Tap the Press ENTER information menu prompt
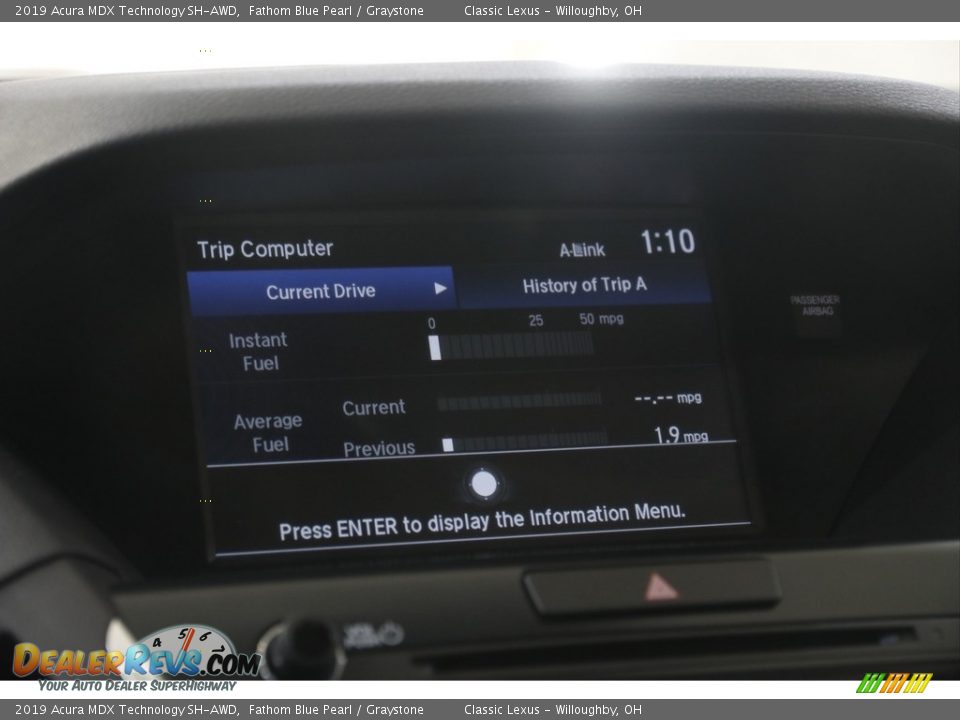Image resolution: width=960 pixels, height=720 pixels. pos(482,522)
